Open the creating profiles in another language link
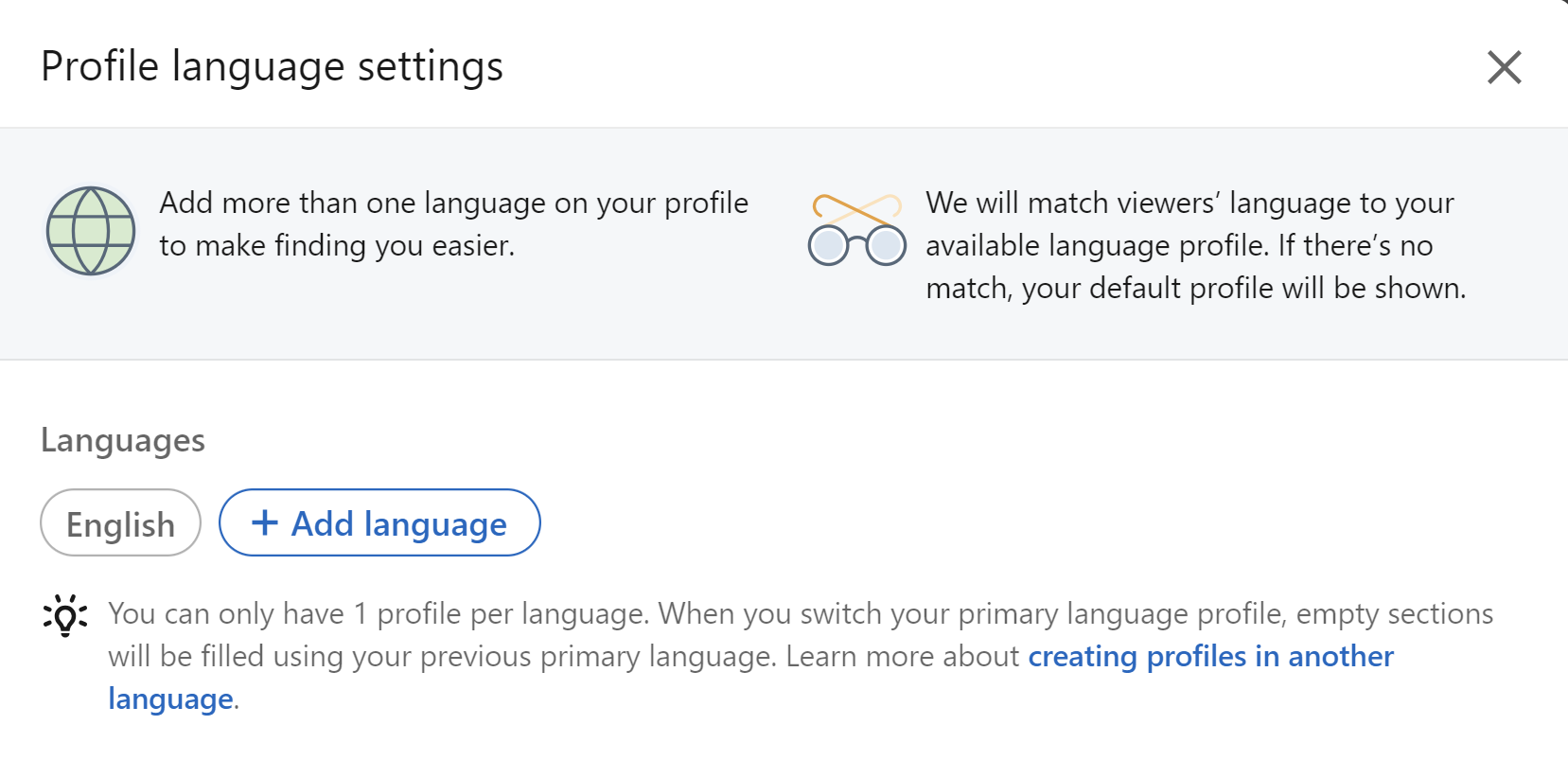1568x760 pixels. (1210, 656)
